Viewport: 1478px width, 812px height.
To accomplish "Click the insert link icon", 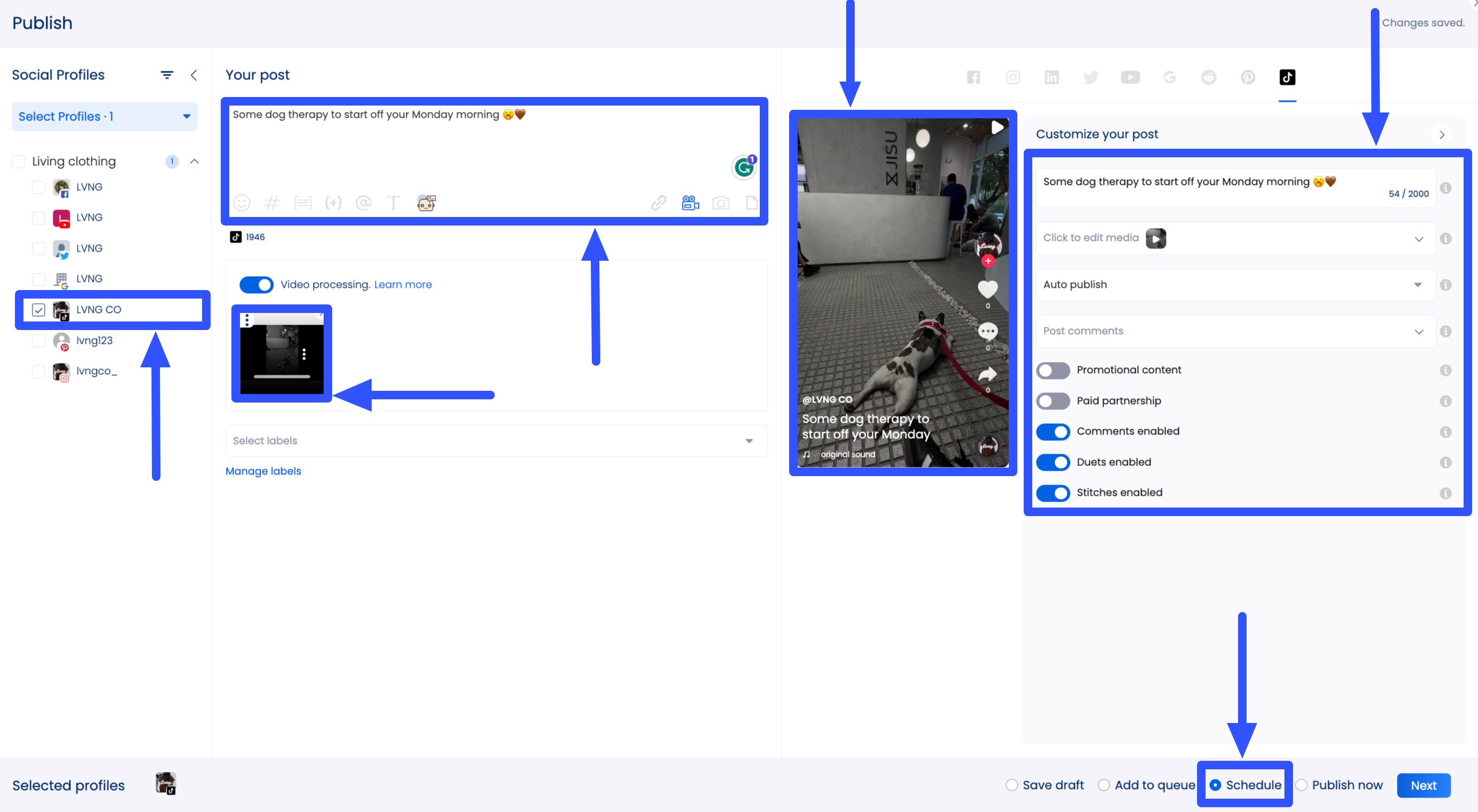I will (658, 203).
